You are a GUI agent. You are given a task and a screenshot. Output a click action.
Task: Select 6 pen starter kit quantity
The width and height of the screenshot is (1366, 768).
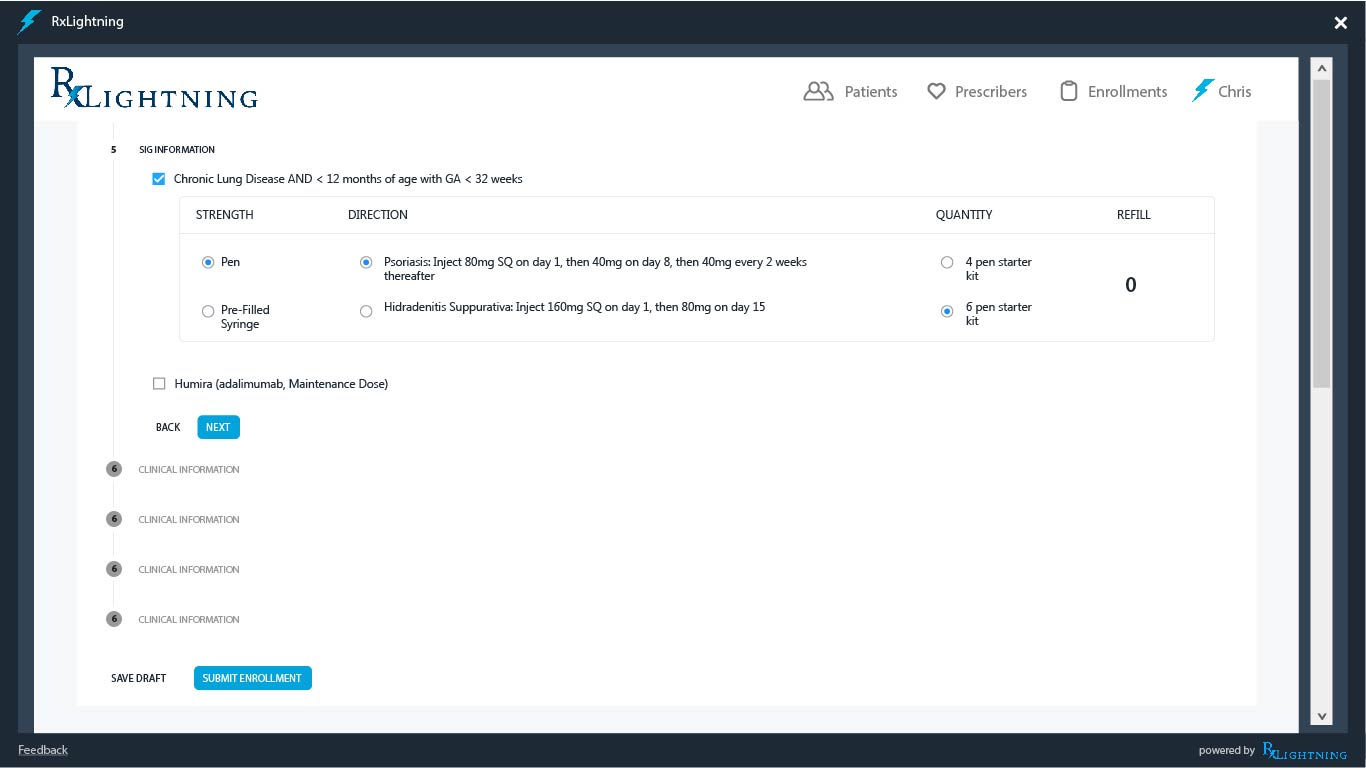click(x=947, y=311)
